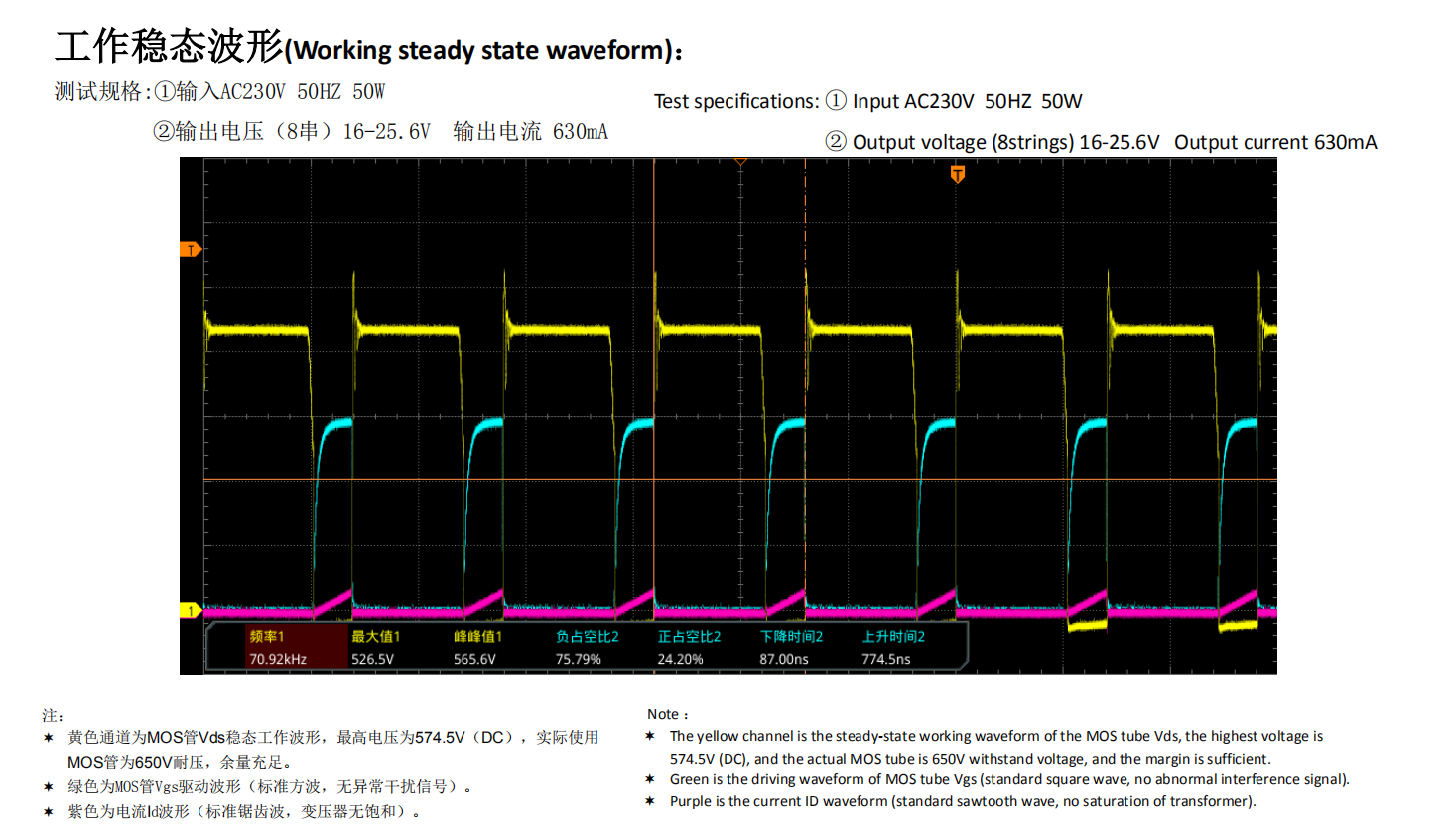Select the 上升时间2 rise time measurement
Viewport: 1456px width, 839px height.
click(892, 648)
